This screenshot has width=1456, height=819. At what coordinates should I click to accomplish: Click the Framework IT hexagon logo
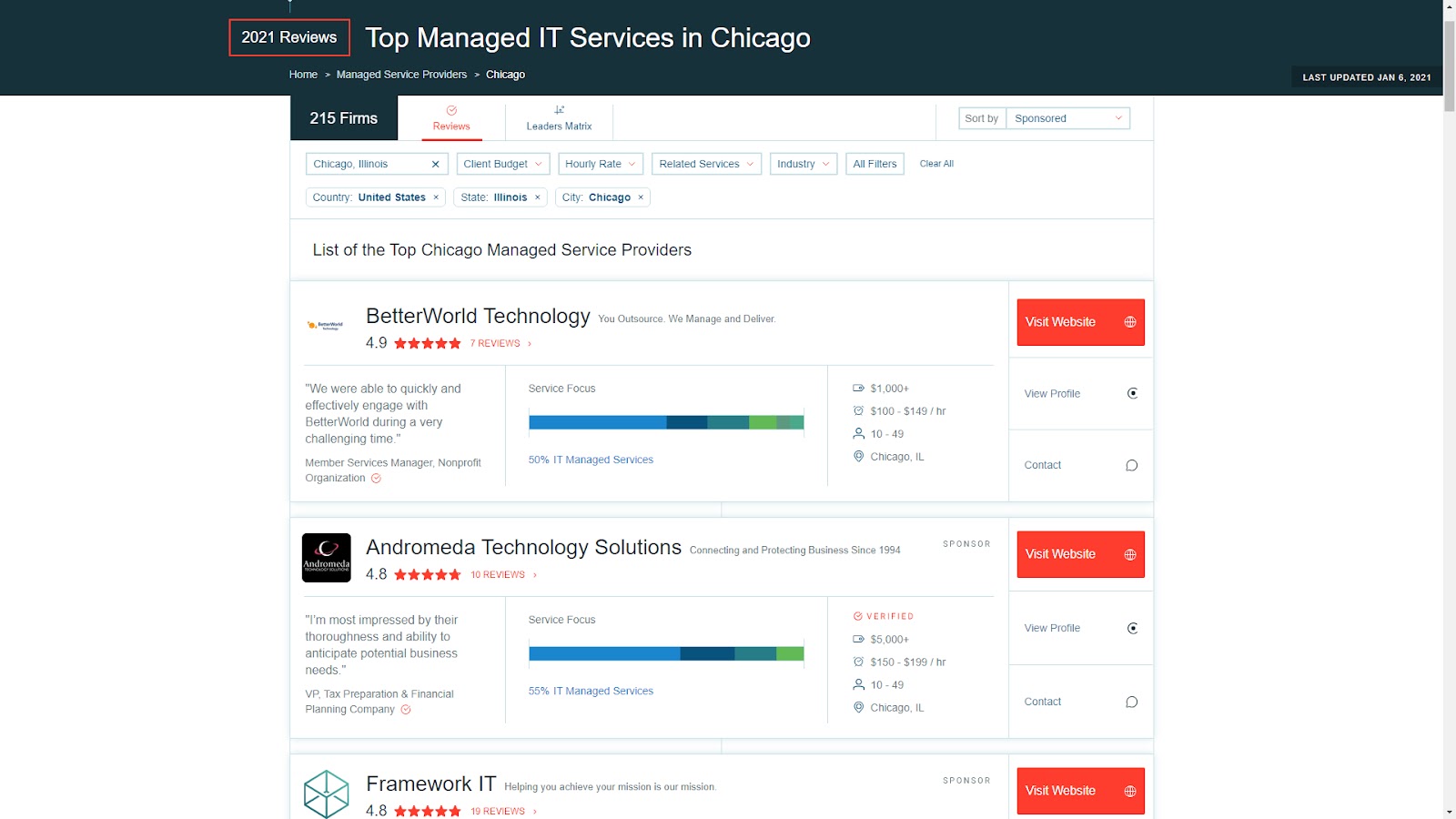point(326,794)
